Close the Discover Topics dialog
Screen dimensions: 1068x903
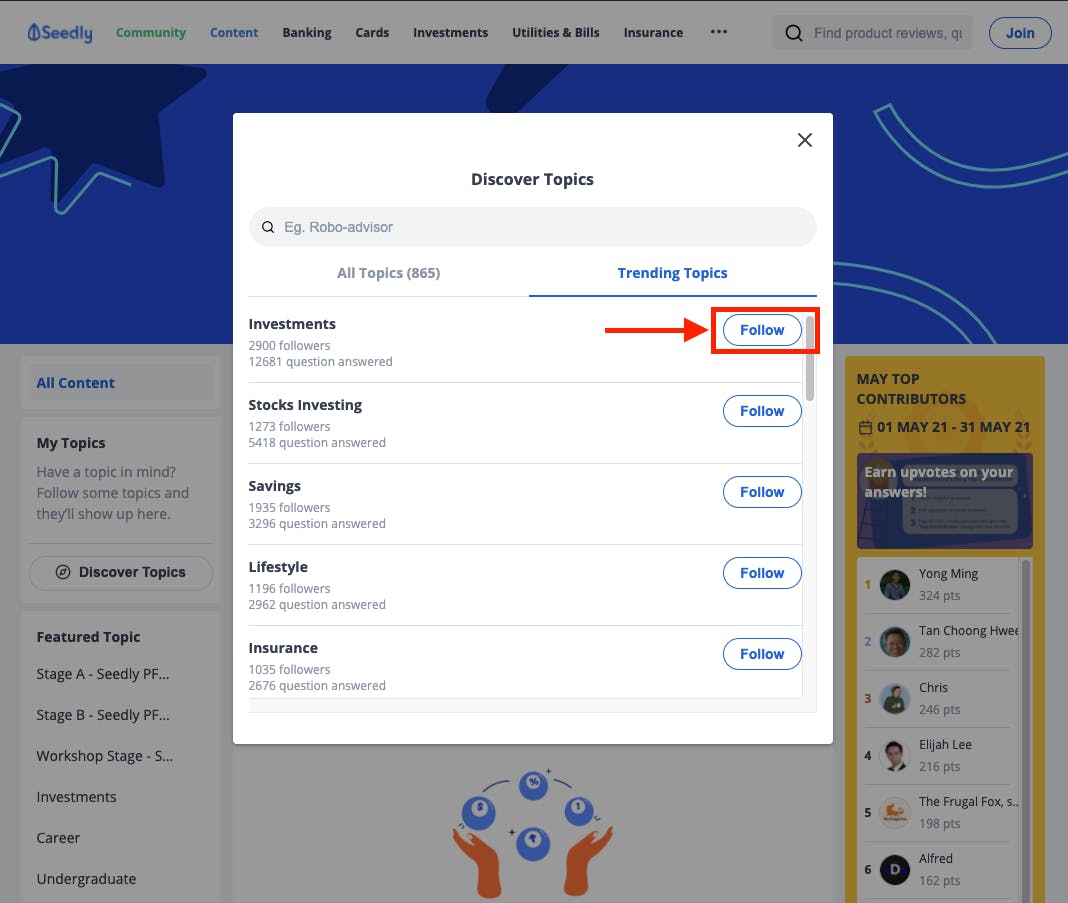[x=804, y=140]
